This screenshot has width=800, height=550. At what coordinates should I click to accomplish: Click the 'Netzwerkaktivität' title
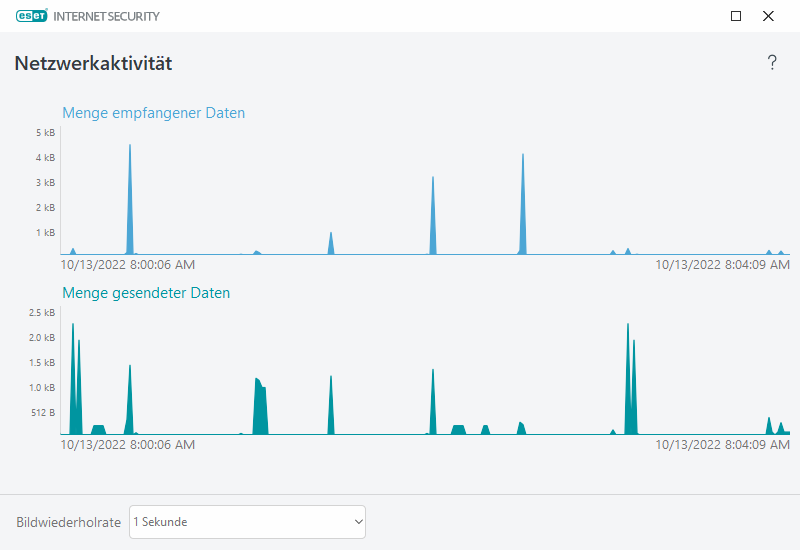pos(93,63)
